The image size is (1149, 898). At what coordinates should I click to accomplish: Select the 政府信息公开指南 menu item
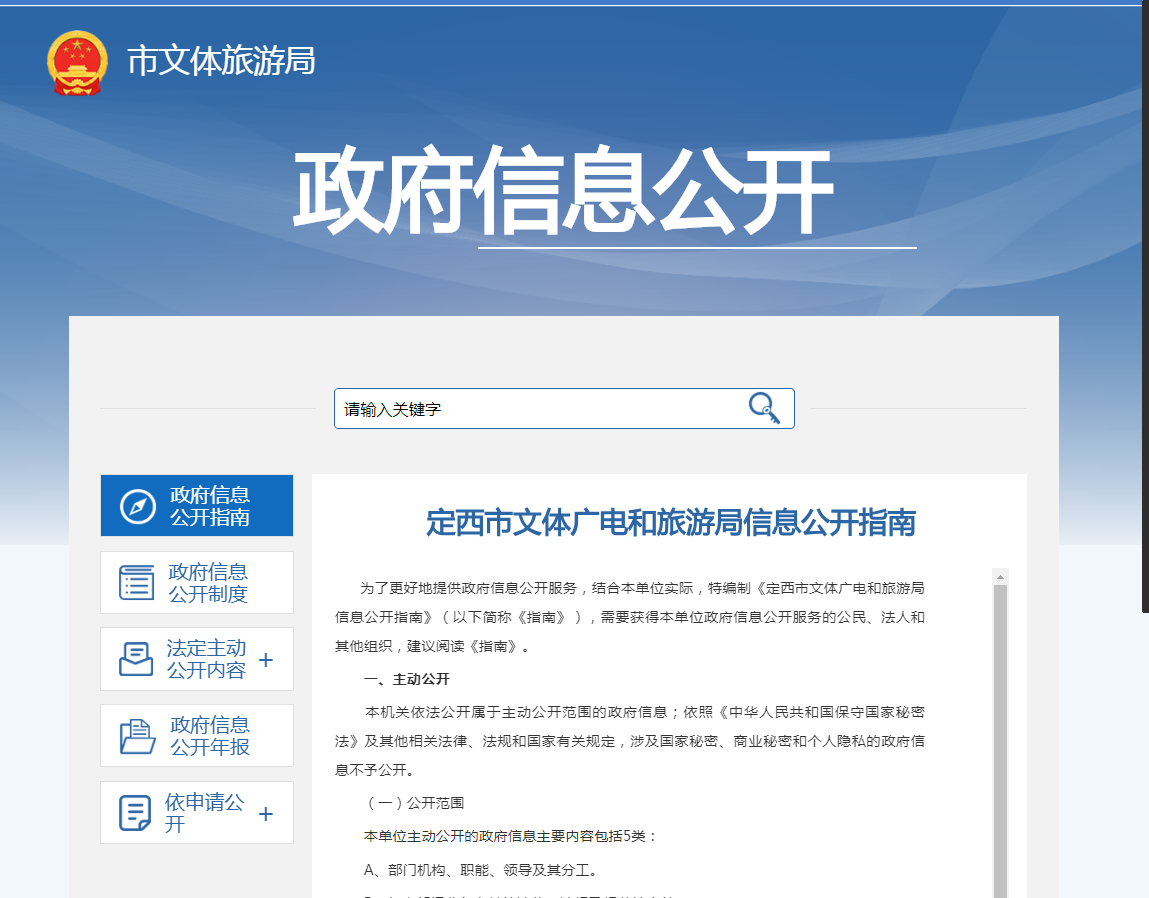[x=210, y=506]
